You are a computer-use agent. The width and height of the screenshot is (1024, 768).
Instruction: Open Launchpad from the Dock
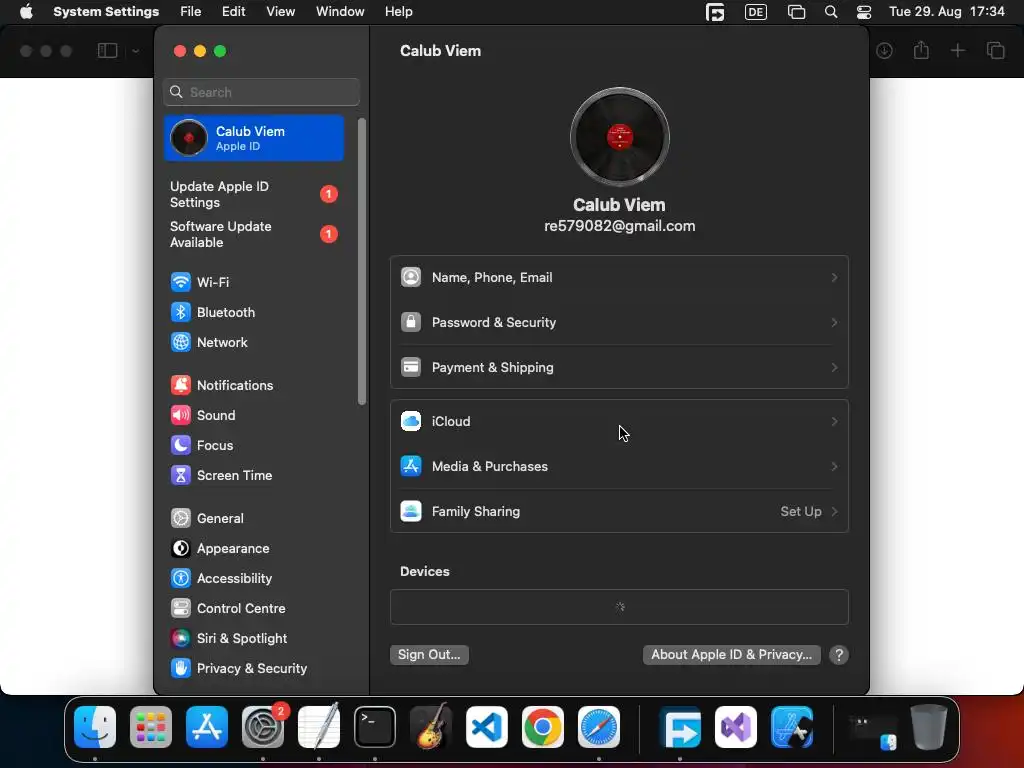pos(151,727)
